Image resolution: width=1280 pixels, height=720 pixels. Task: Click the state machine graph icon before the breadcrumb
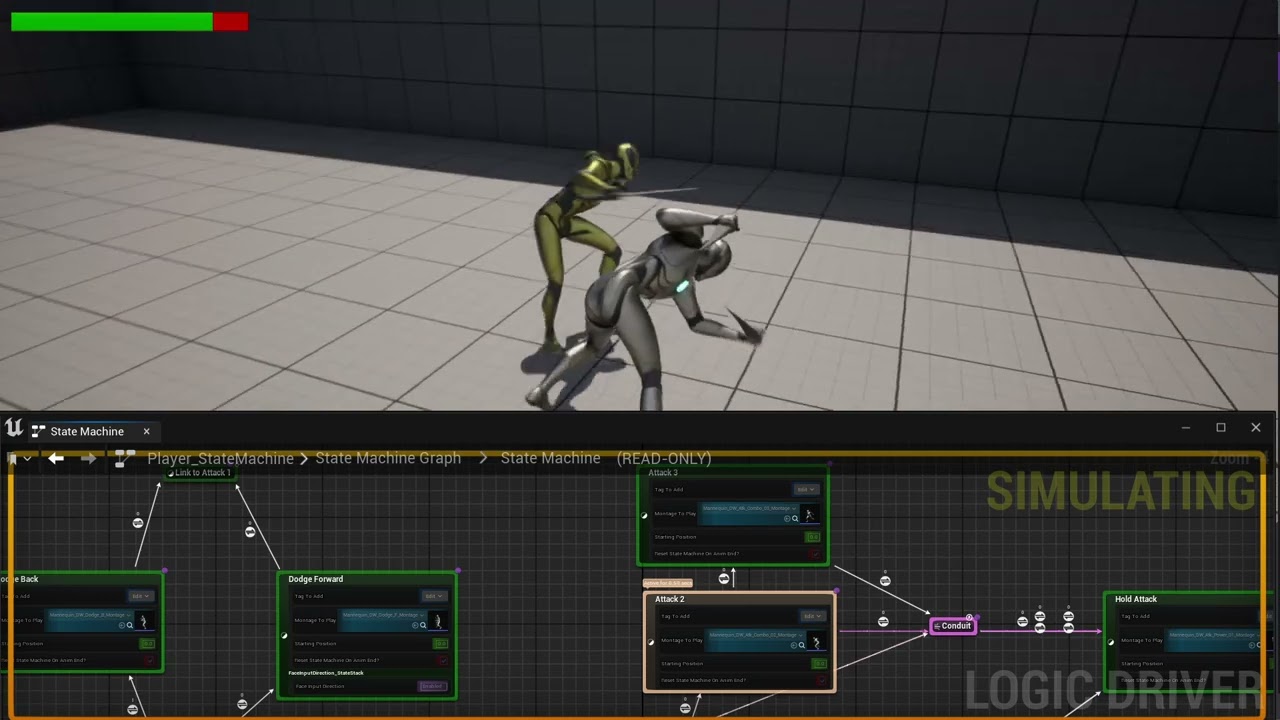click(125, 458)
